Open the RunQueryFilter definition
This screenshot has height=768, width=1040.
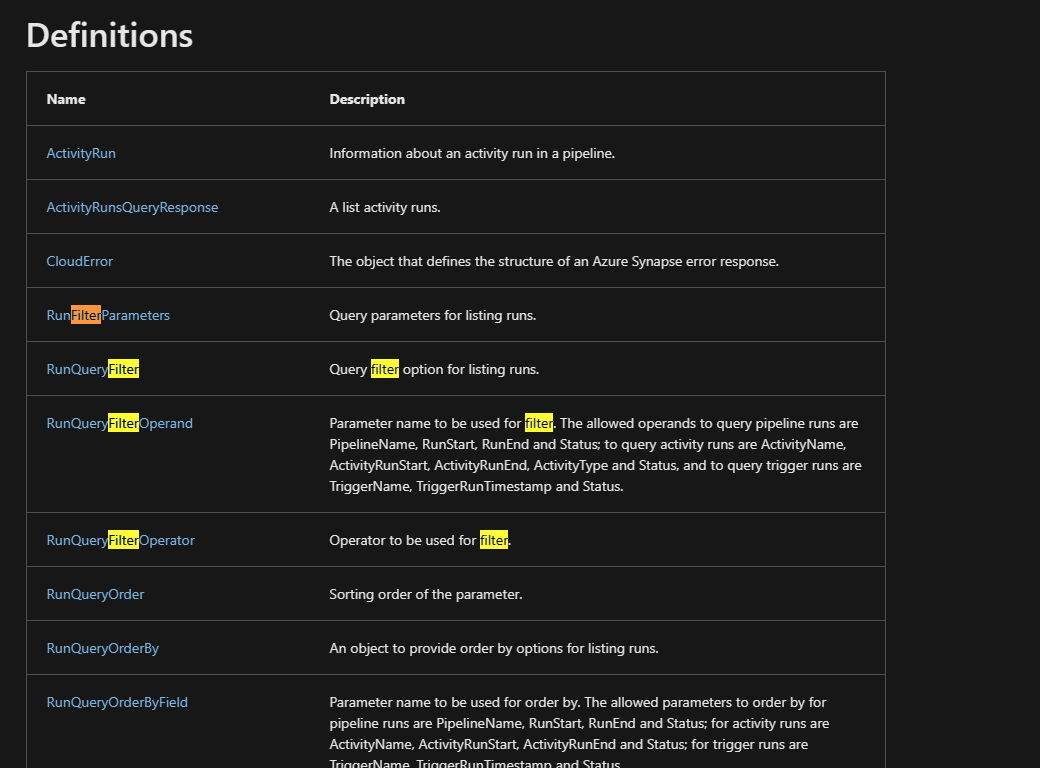click(x=92, y=368)
